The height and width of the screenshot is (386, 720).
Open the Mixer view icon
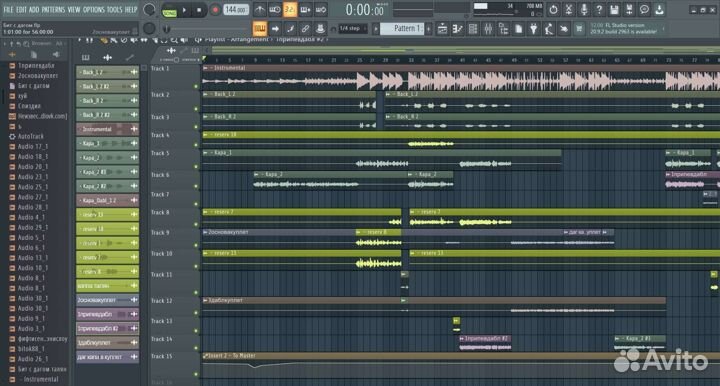pos(488,29)
